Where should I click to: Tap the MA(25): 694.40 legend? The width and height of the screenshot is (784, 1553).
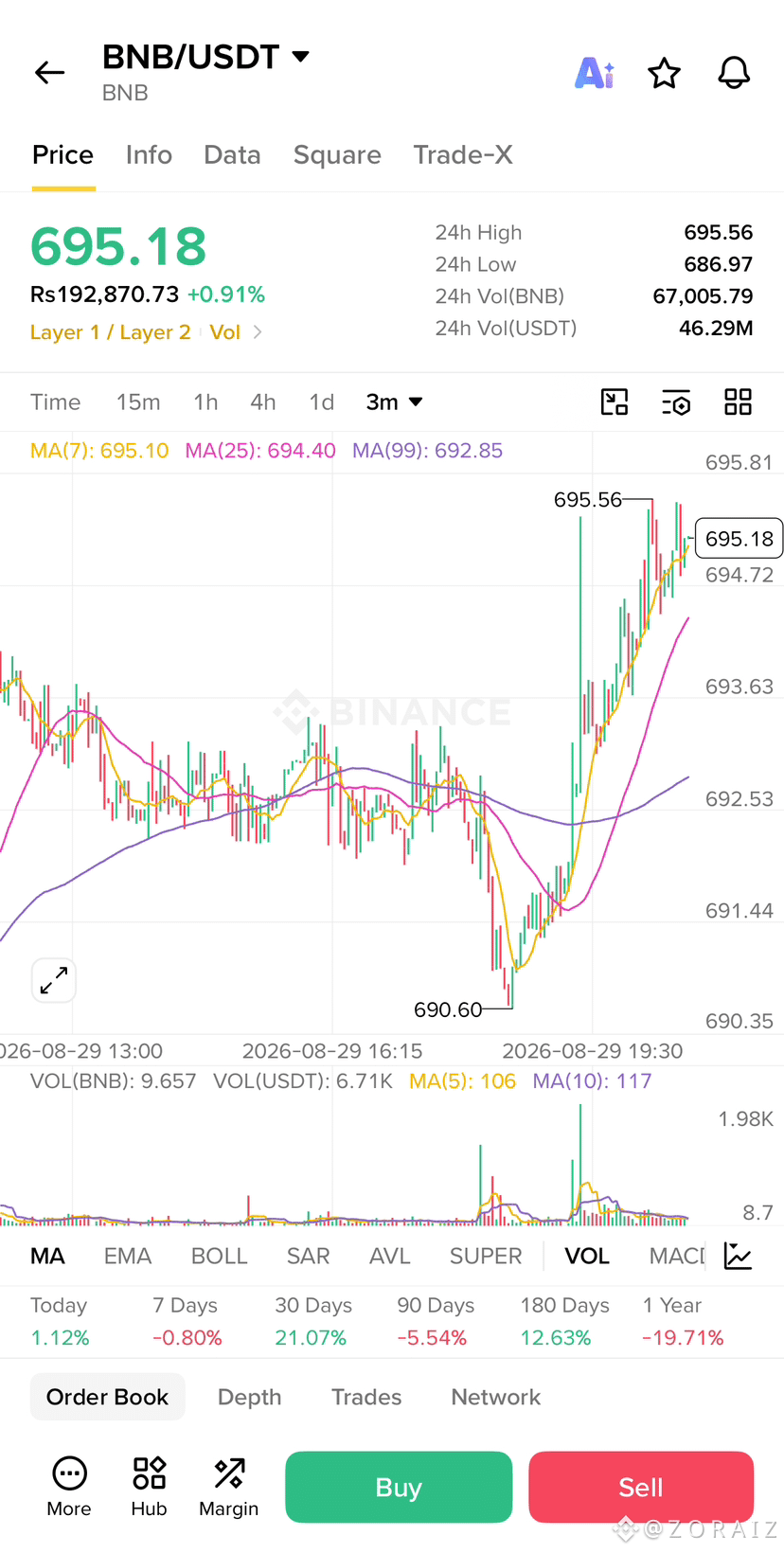260,451
